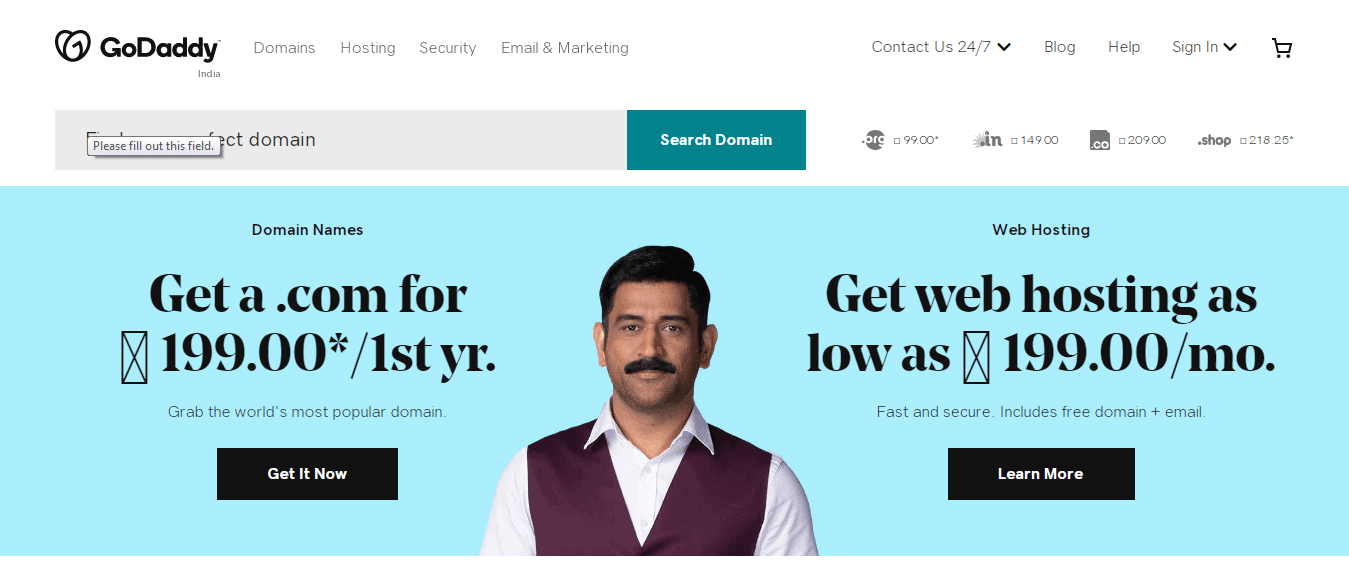
Task: Select the .shop domain icon
Action: click(x=1214, y=140)
